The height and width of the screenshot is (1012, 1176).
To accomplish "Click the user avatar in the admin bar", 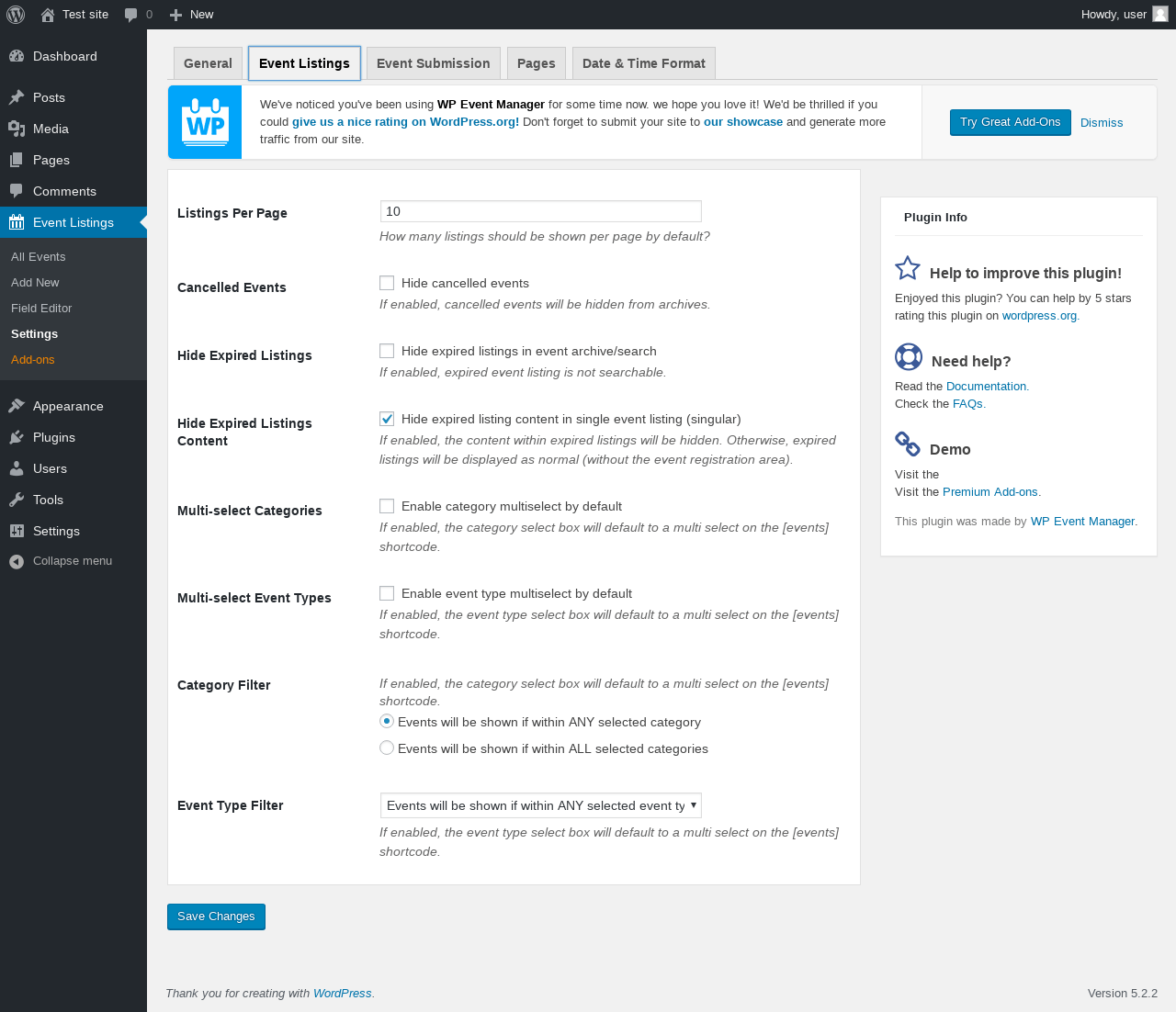I will pyautogui.click(x=1159, y=15).
